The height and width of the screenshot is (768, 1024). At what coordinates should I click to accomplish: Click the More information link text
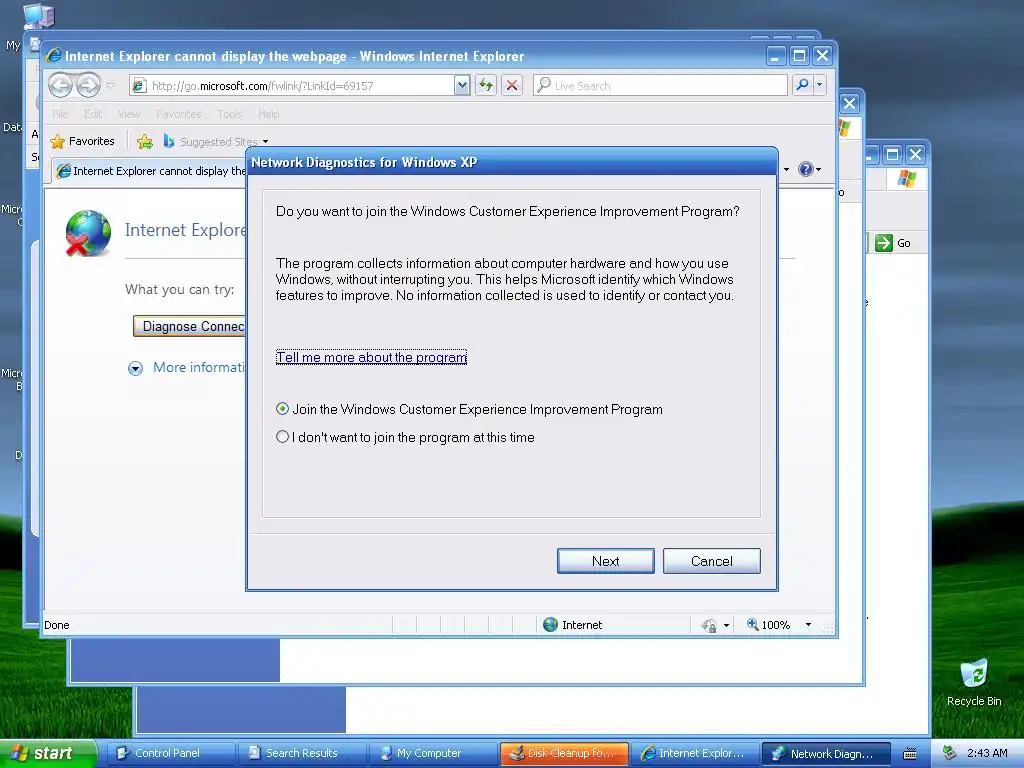[x=199, y=368]
